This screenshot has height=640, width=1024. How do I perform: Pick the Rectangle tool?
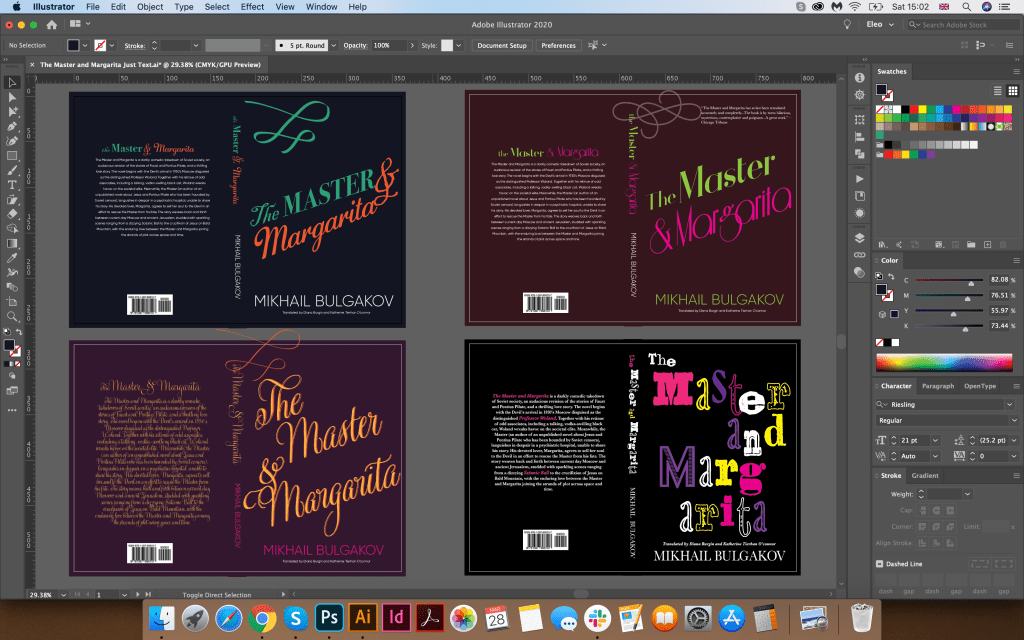12,156
